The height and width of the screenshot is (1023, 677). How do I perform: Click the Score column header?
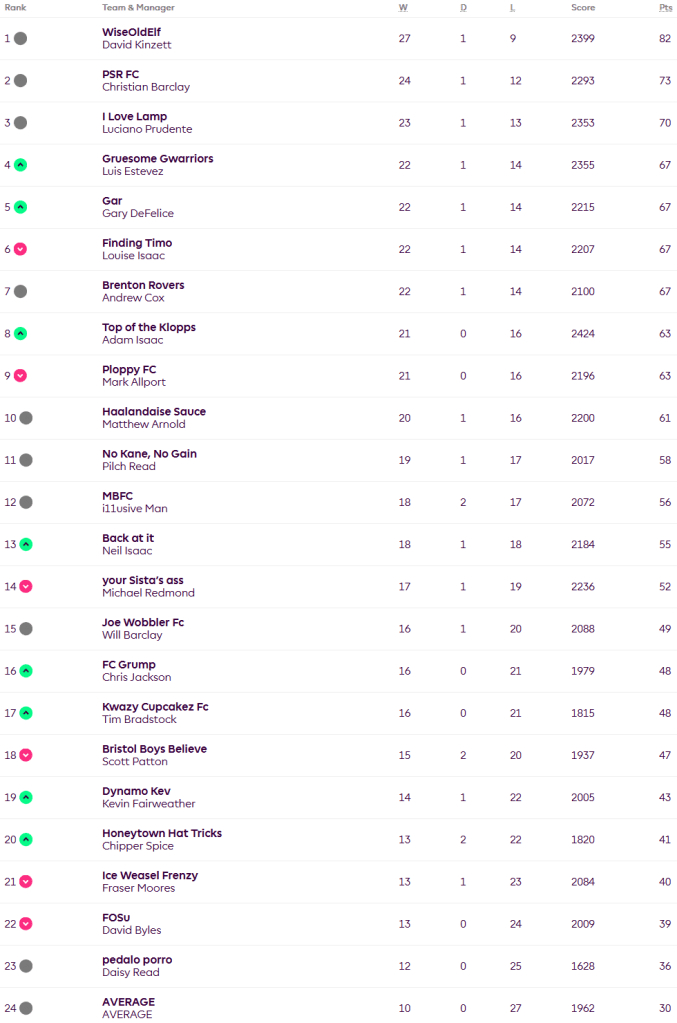point(582,8)
